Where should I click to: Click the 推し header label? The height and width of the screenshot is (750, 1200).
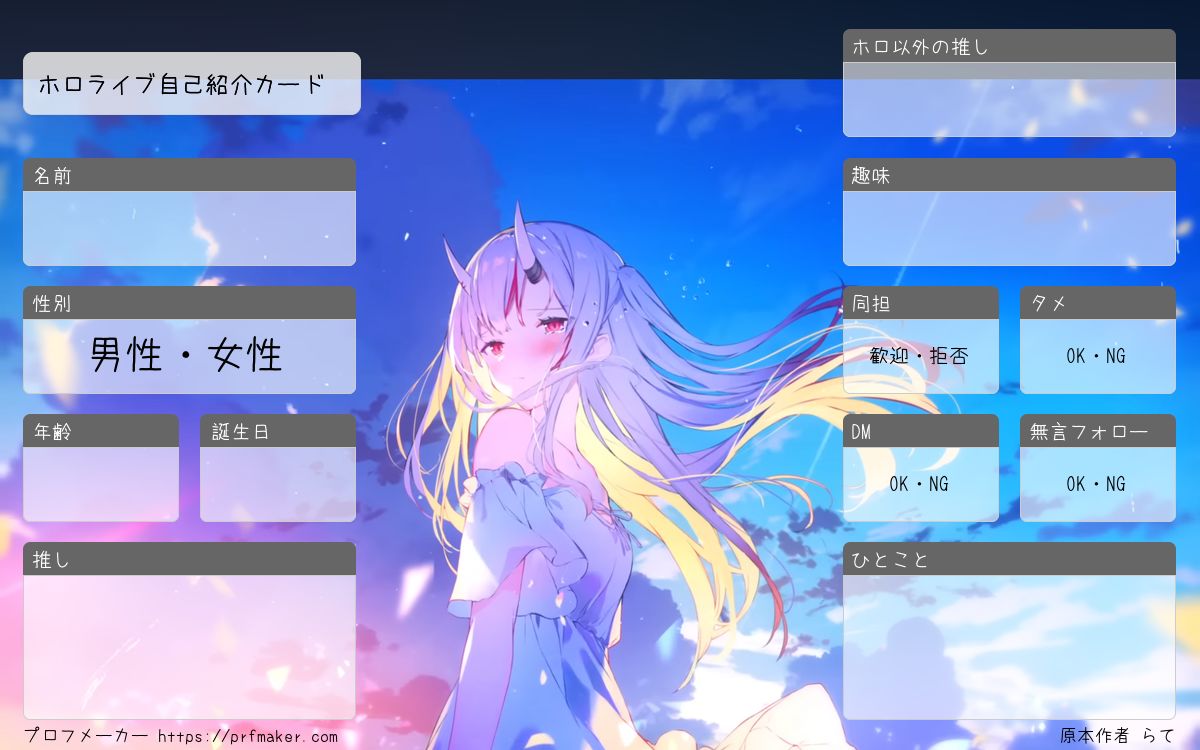pyautogui.click(x=51, y=560)
